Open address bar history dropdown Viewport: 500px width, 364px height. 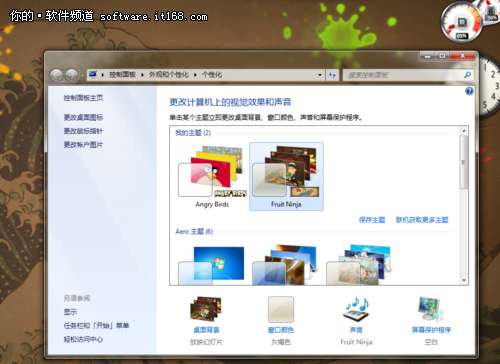click(320, 75)
